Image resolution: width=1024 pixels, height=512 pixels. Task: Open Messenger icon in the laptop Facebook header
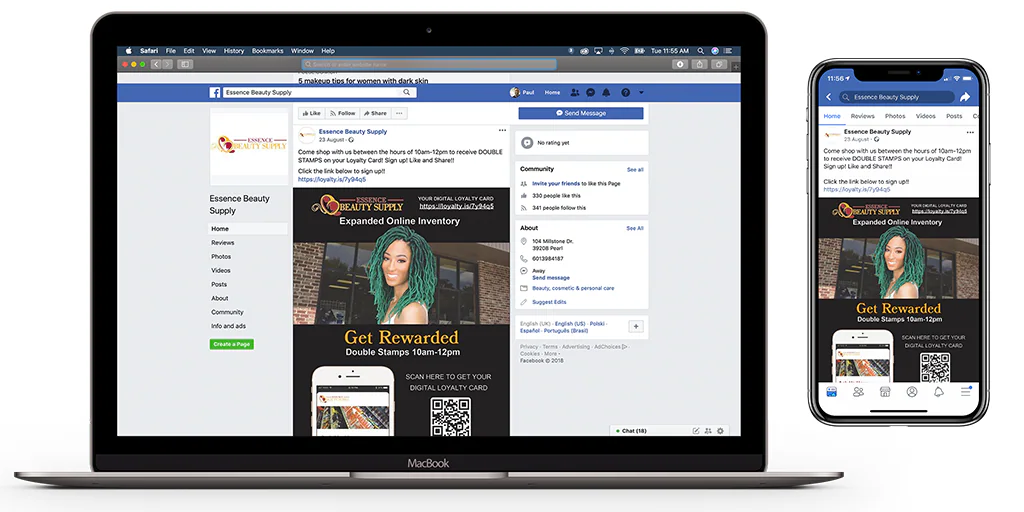590,93
